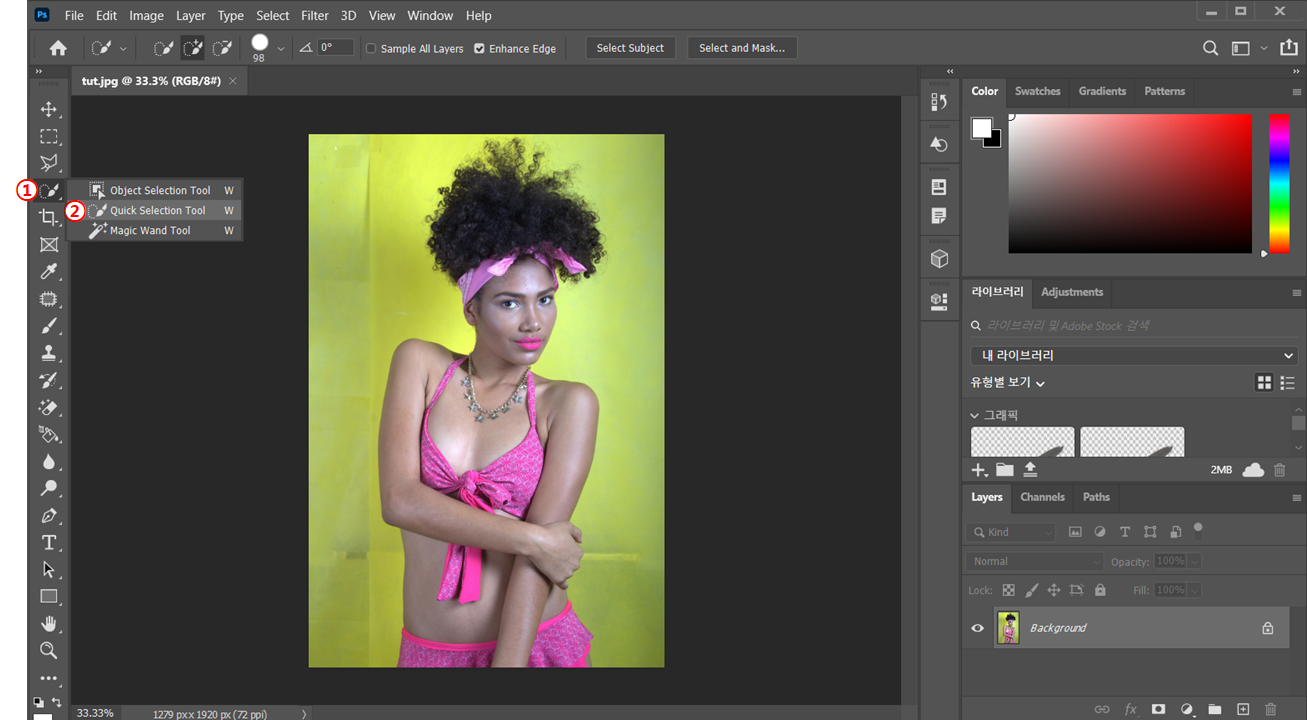Uncheck Enhance Edge checkbox

(x=479, y=48)
